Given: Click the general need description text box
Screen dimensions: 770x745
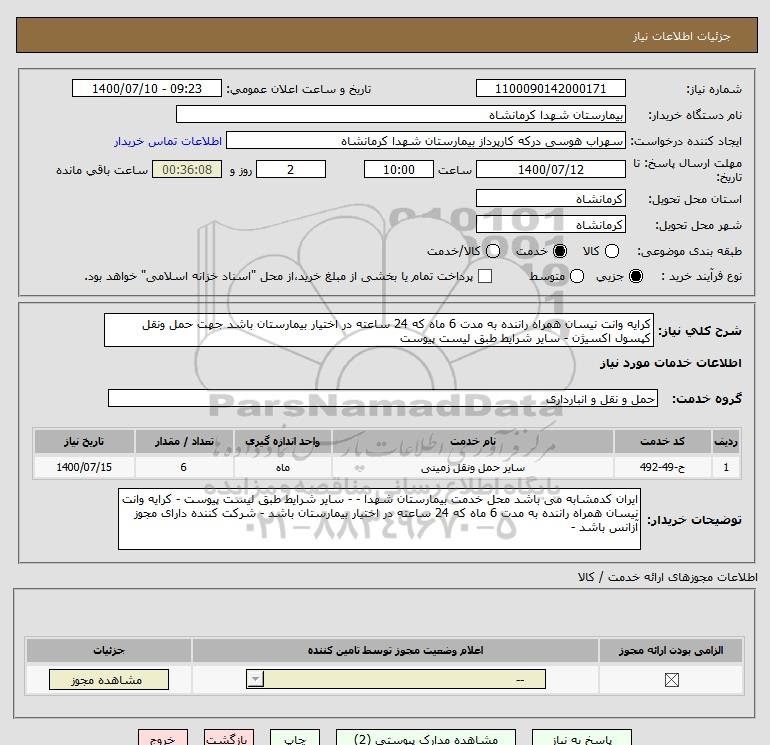Looking at the screenshot, I should click(x=379, y=331).
